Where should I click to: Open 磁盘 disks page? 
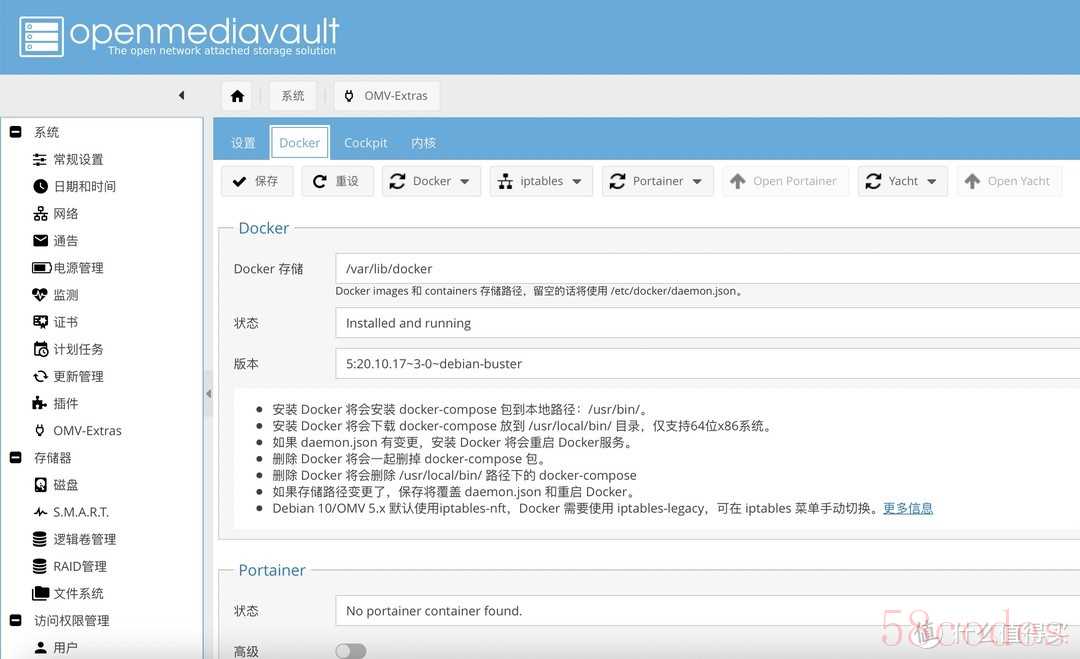tap(56, 485)
